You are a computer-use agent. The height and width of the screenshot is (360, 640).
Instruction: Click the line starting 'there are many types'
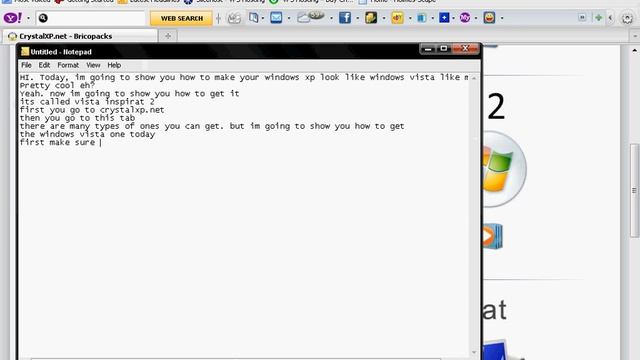(x=212, y=126)
